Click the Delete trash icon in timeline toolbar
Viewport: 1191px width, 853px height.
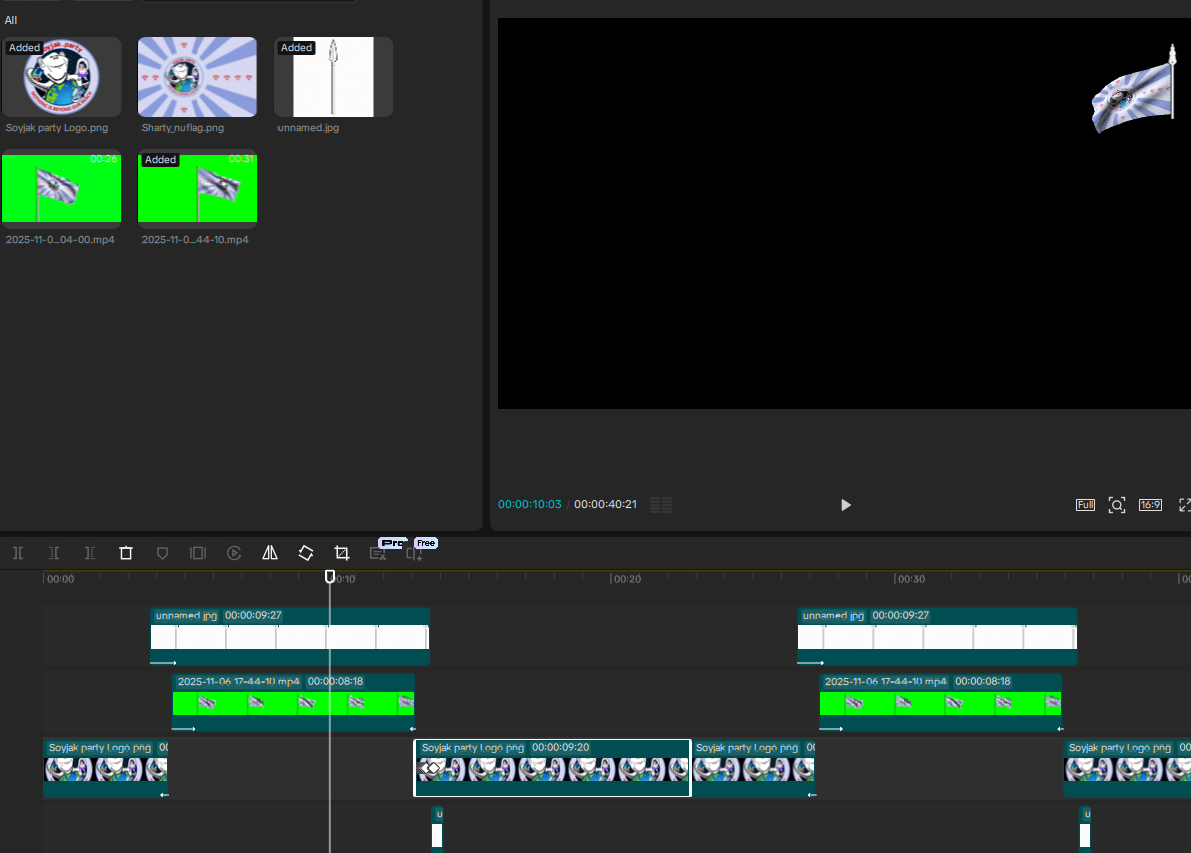point(126,553)
